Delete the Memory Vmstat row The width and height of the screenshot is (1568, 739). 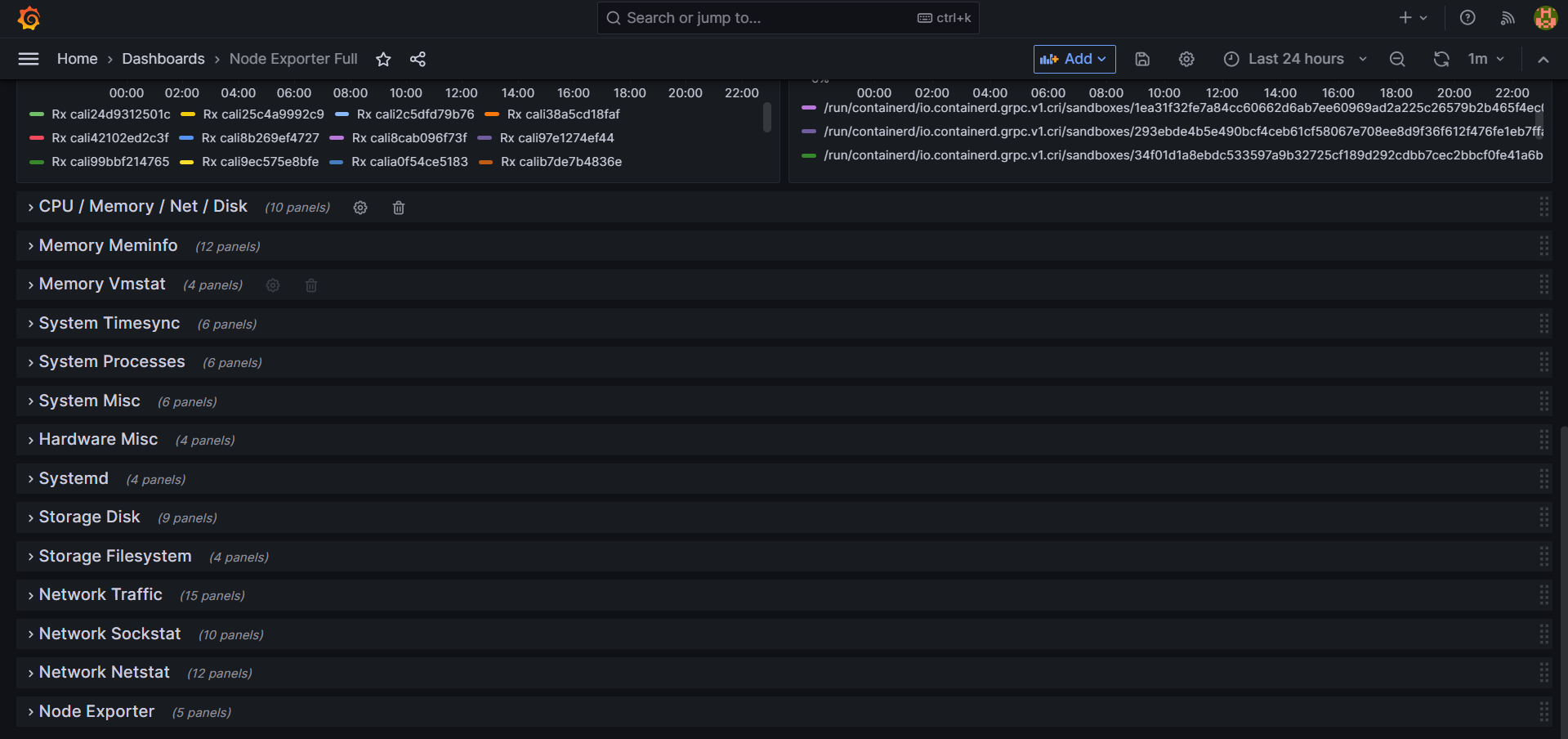coord(311,285)
